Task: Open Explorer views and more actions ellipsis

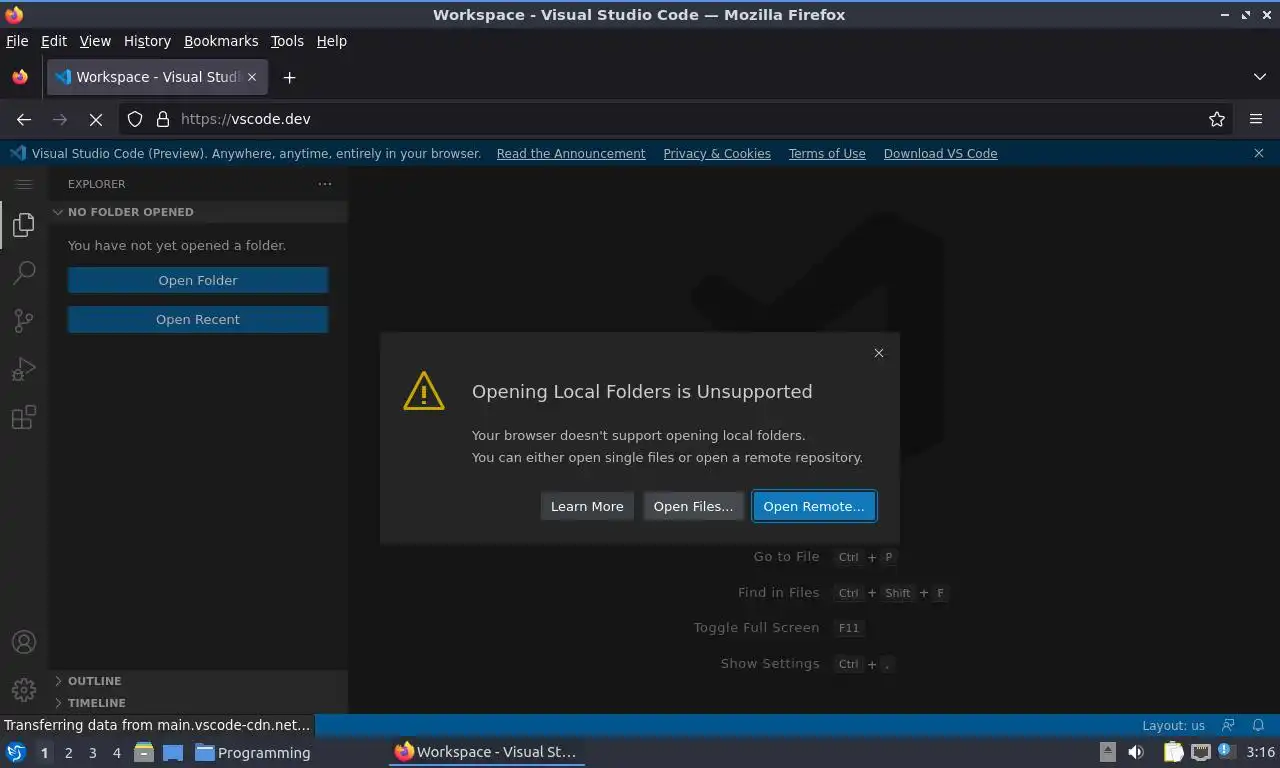Action: (x=325, y=184)
